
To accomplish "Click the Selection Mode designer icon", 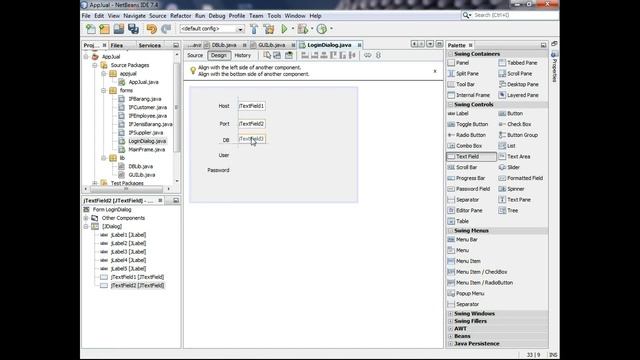I will (x=267, y=55).
